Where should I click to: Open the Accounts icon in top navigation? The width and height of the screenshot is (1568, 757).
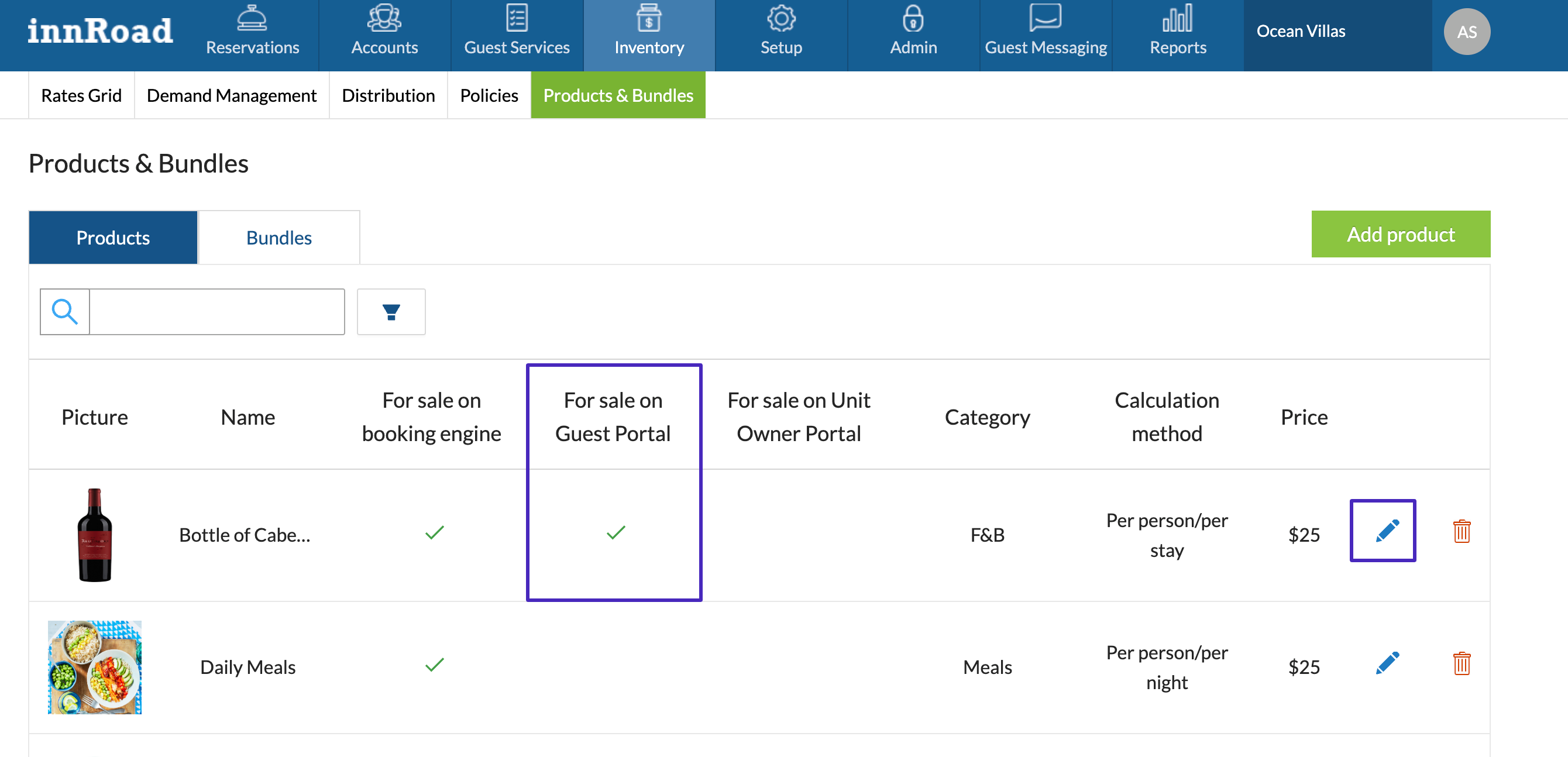[x=384, y=18]
